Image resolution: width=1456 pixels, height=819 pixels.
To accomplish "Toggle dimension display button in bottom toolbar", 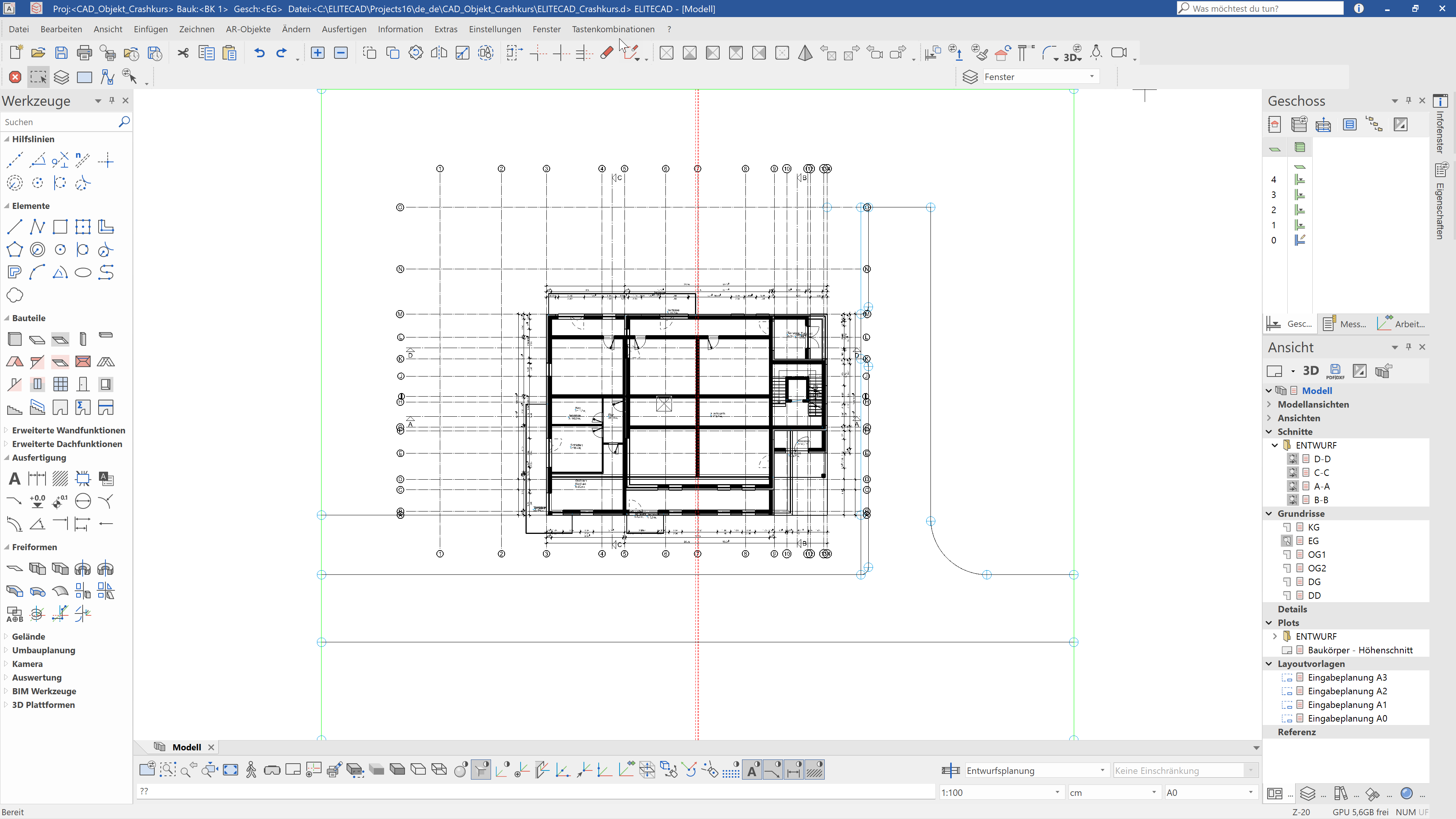I will 794,770.
